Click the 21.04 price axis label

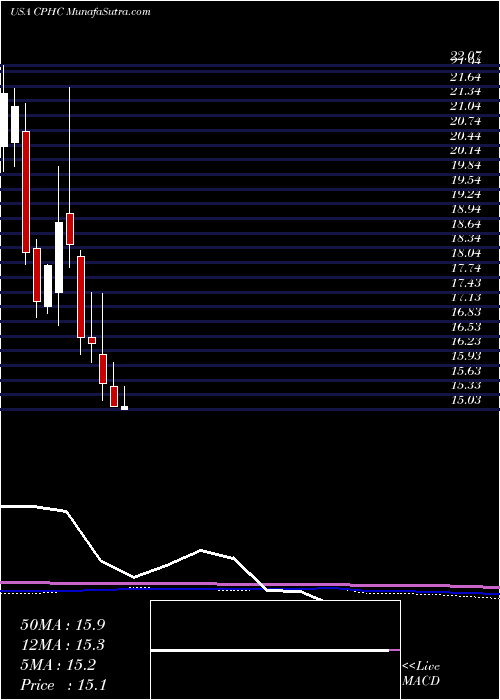click(x=466, y=107)
